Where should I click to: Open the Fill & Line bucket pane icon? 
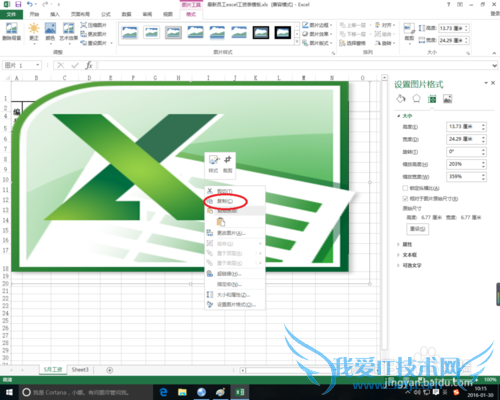pos(401,99)
